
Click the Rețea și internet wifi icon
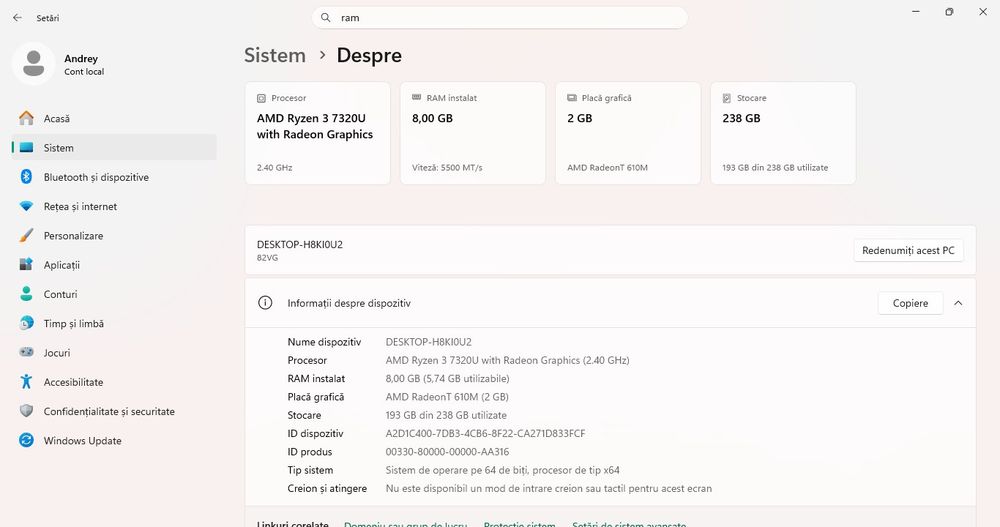coord(26,206)
